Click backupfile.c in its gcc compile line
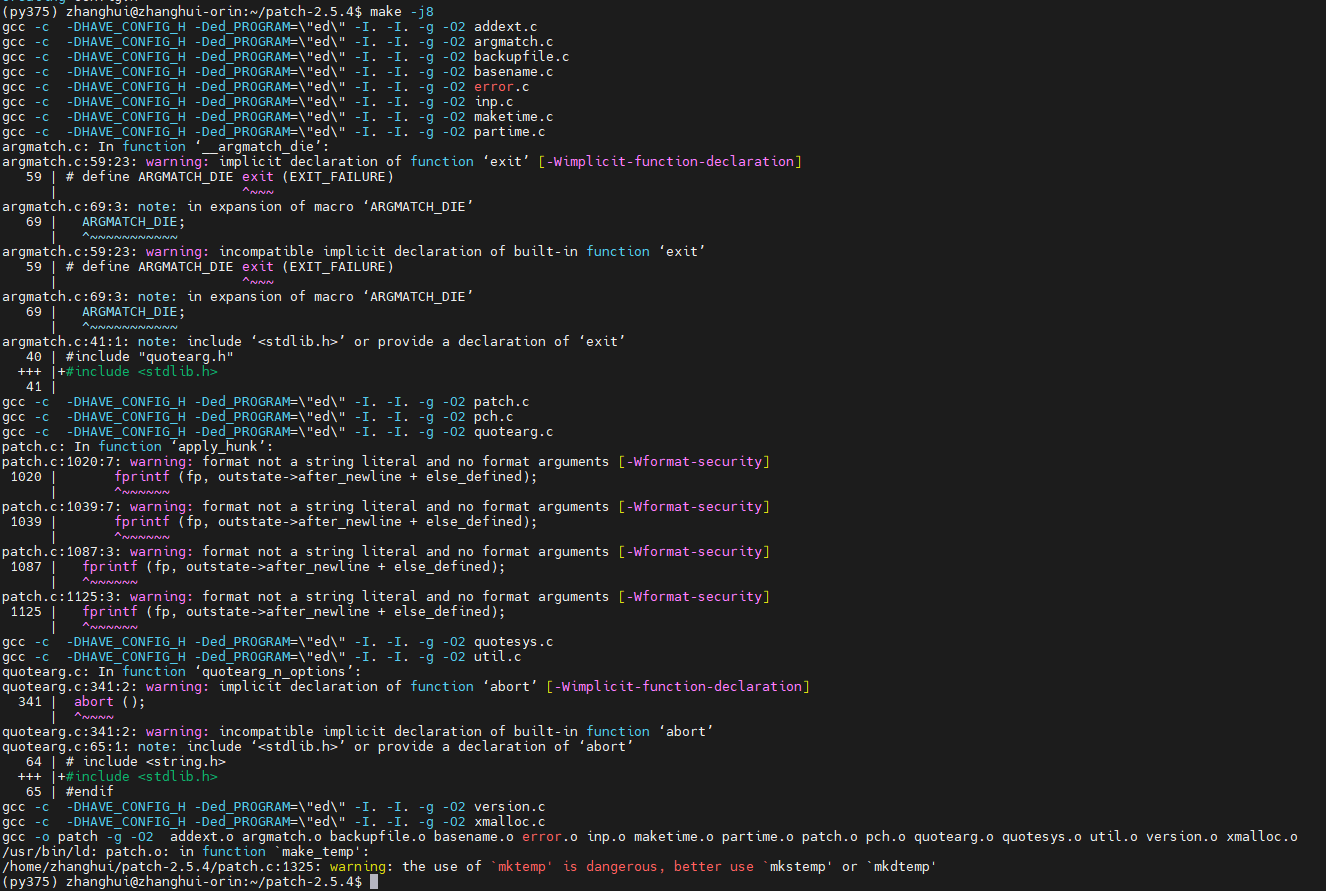This screenshot has width=1326, height=891. (522, 56)
